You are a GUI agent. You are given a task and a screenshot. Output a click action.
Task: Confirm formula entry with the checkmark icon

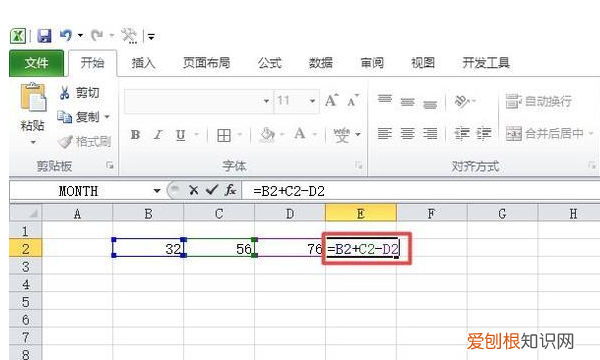point(212,190)
